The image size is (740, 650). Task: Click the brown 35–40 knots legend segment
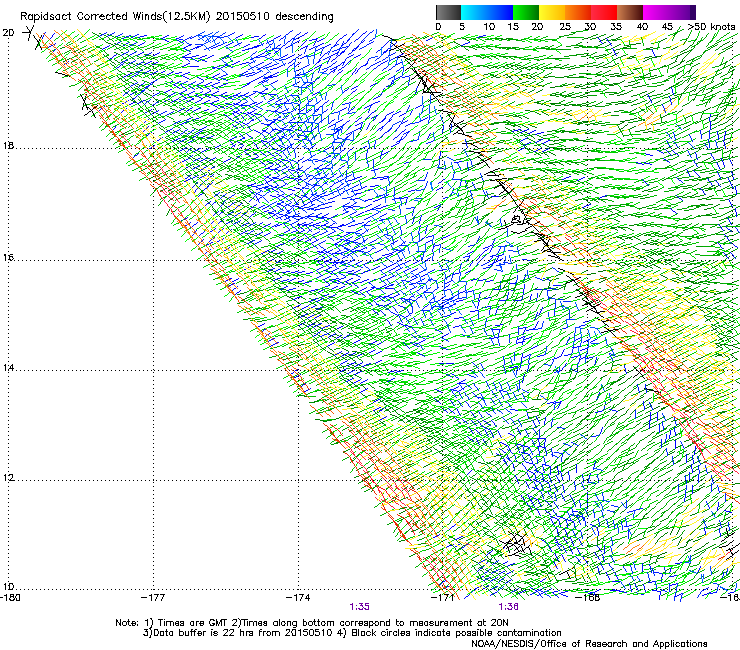tap(629, 12)
